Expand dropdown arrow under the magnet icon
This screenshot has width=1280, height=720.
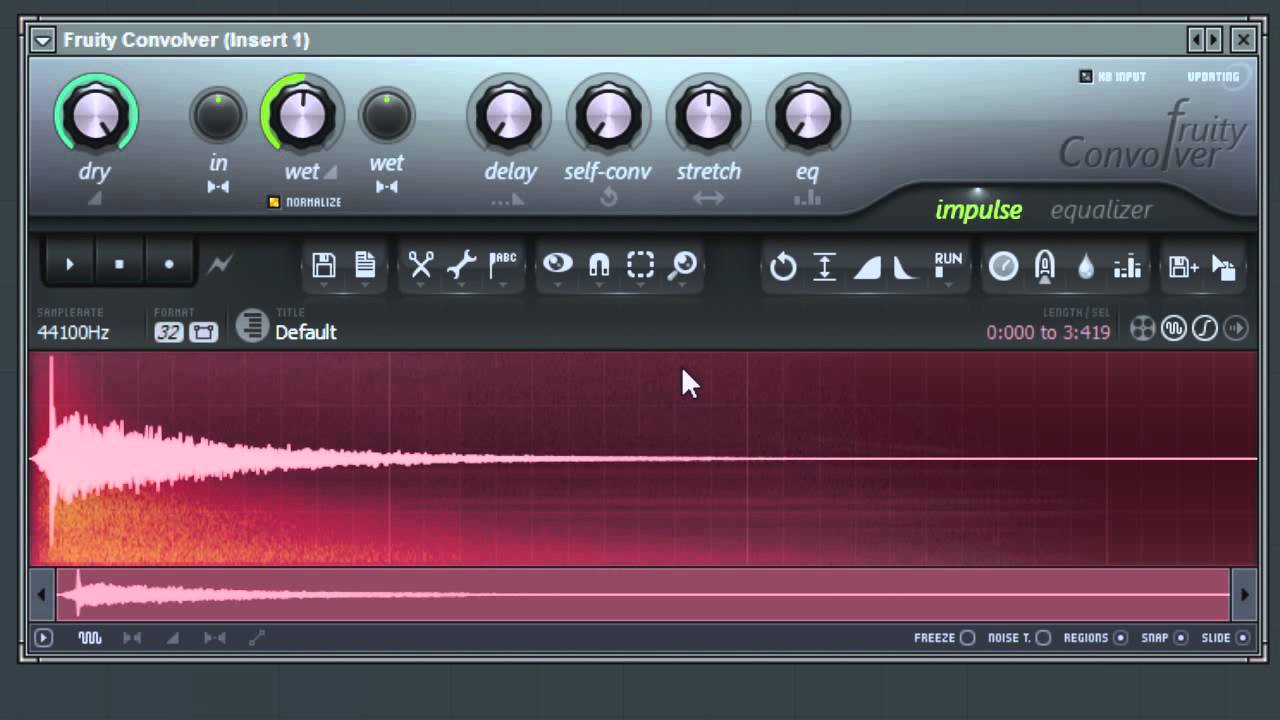point(599,286)
